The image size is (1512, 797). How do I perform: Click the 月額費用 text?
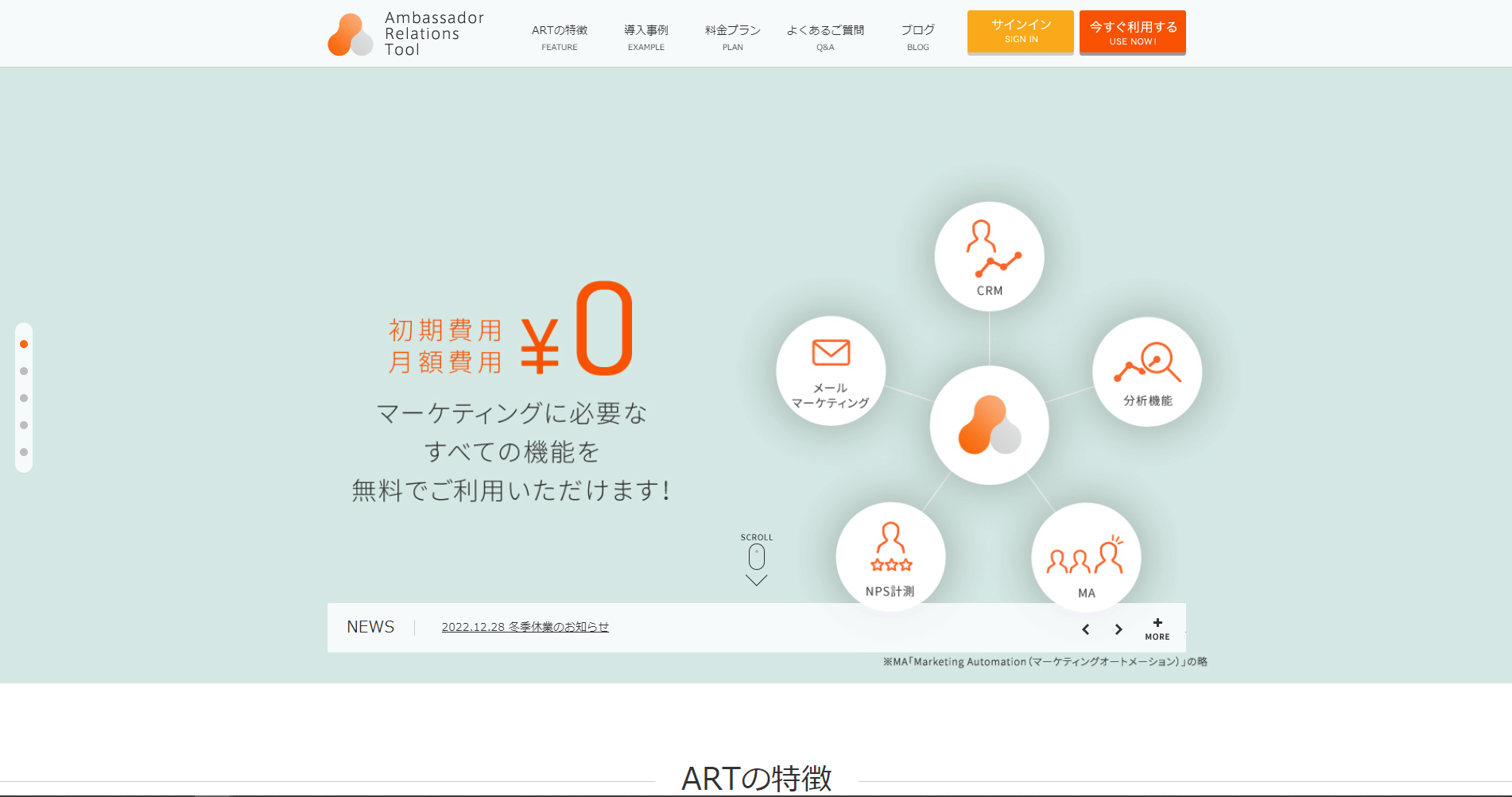[445, 362]
